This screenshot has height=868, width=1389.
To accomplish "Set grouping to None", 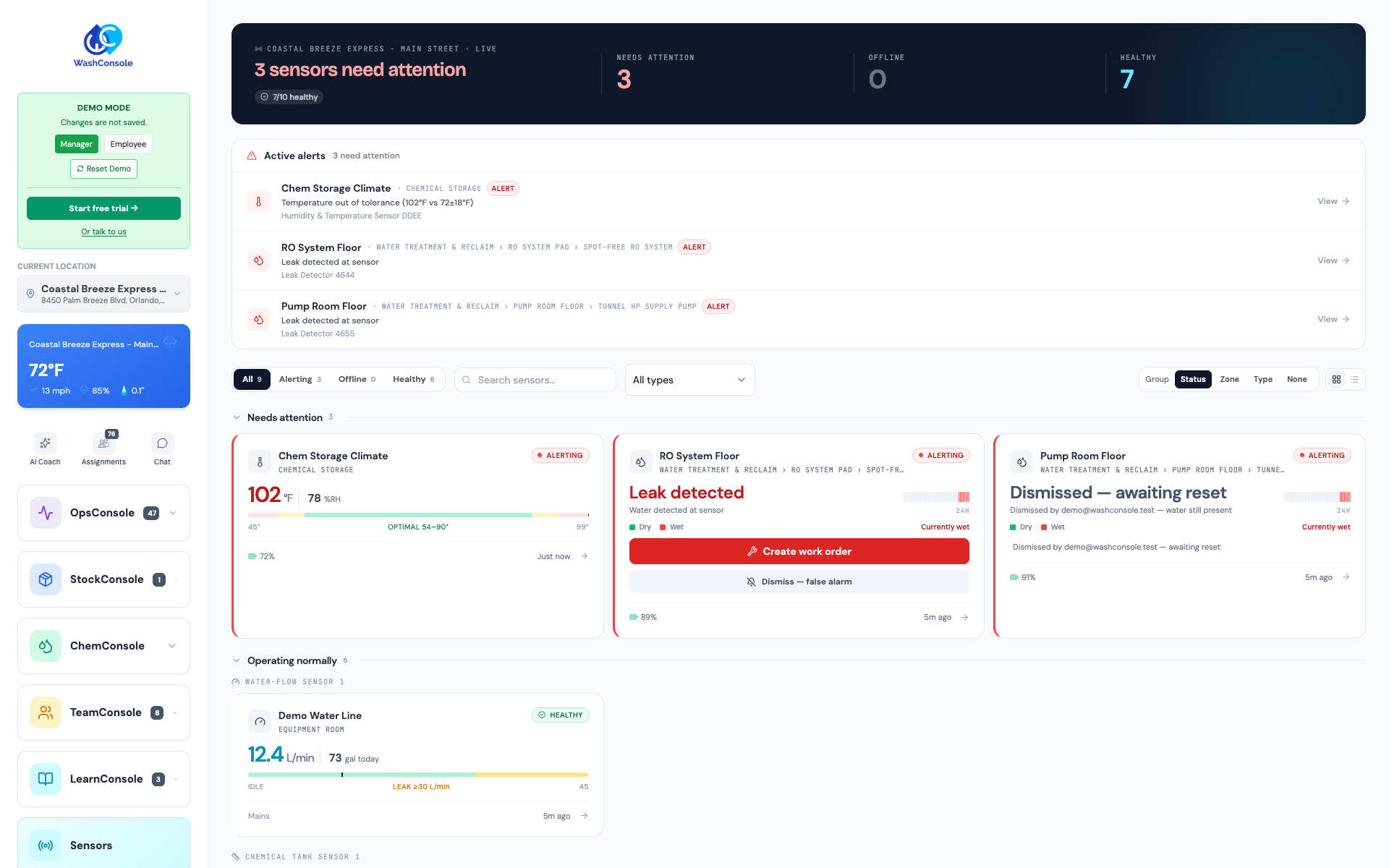I will [x=1297, y=379].
